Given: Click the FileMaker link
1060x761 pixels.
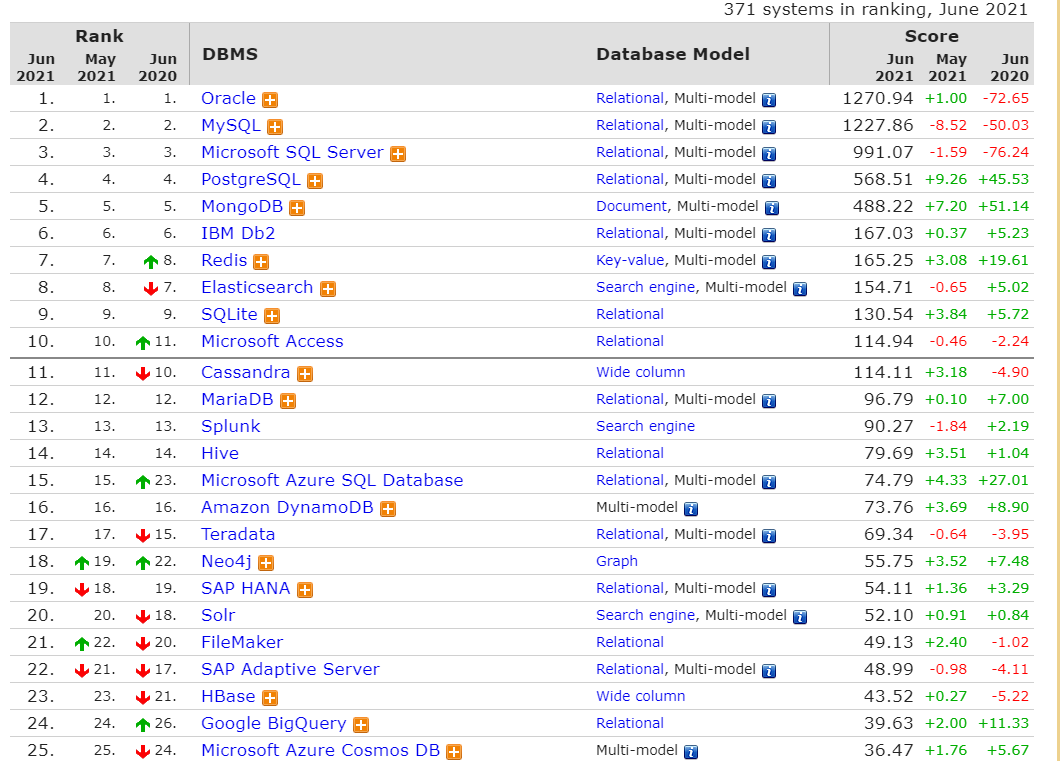Looking at the screenshot, I should click(242, 643).
